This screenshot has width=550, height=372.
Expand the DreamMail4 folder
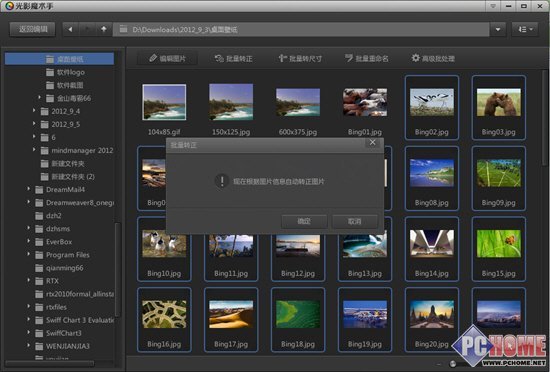(x=28, y=189)
